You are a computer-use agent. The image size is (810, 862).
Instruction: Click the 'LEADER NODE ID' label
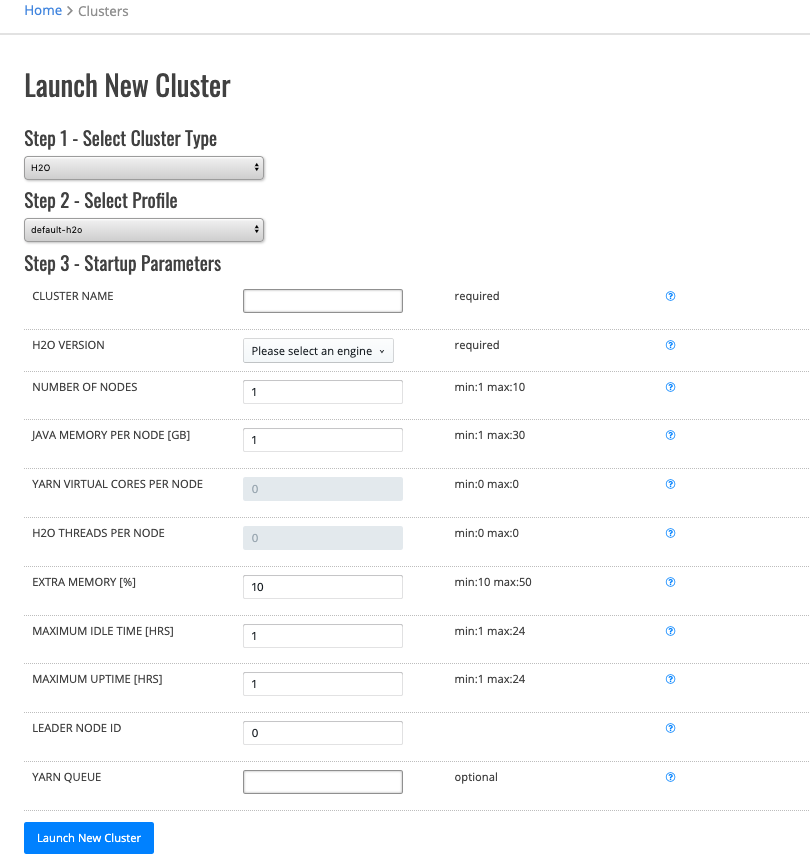click(x=76, y=728)
